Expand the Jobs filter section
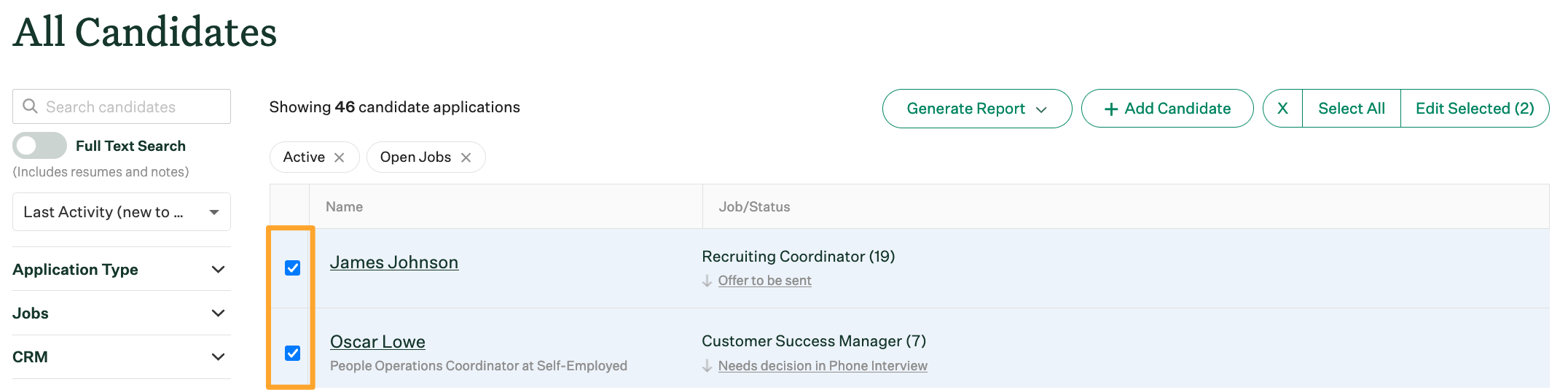This screenshot has width=1568, height=390. [x=217, y=313]
